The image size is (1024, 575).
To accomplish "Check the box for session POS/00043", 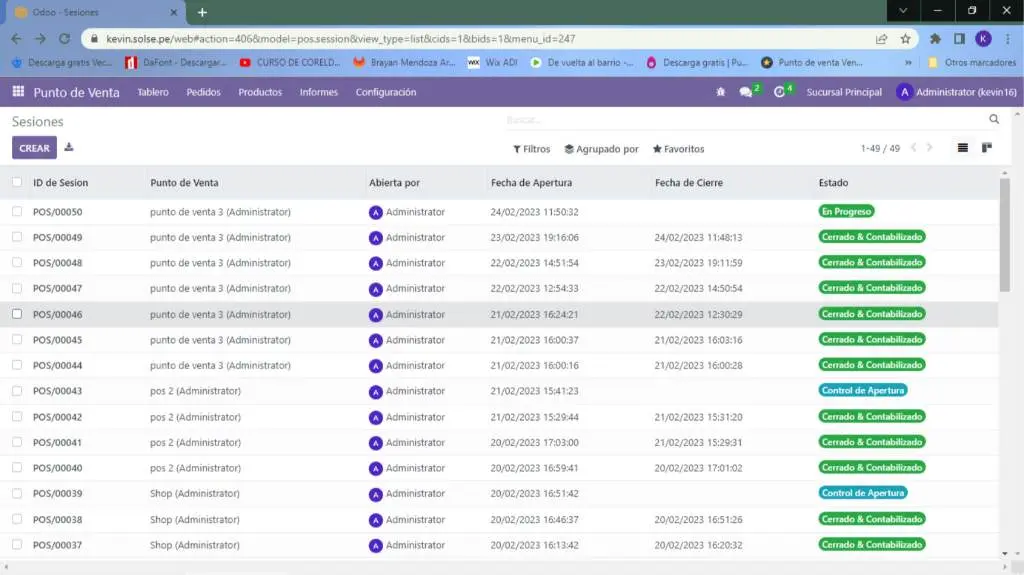I will 17,390.
